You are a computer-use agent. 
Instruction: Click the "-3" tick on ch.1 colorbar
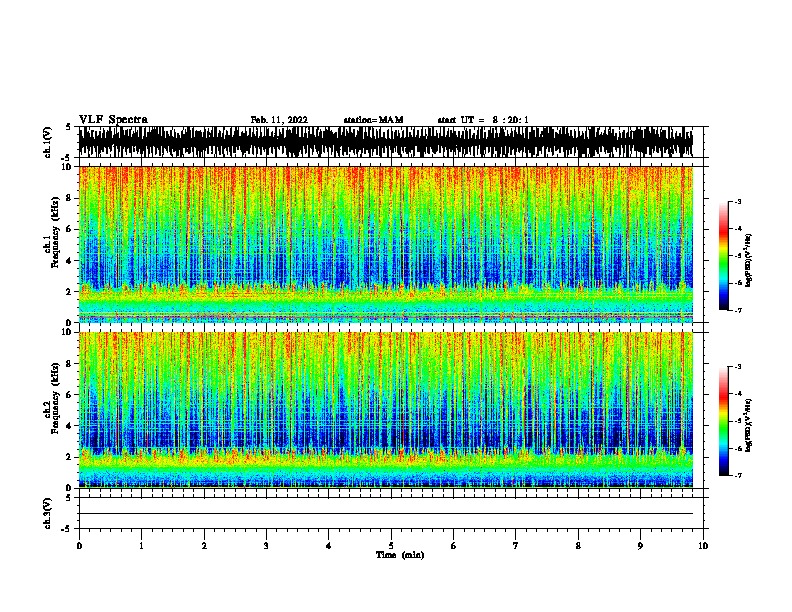(737, 201)
